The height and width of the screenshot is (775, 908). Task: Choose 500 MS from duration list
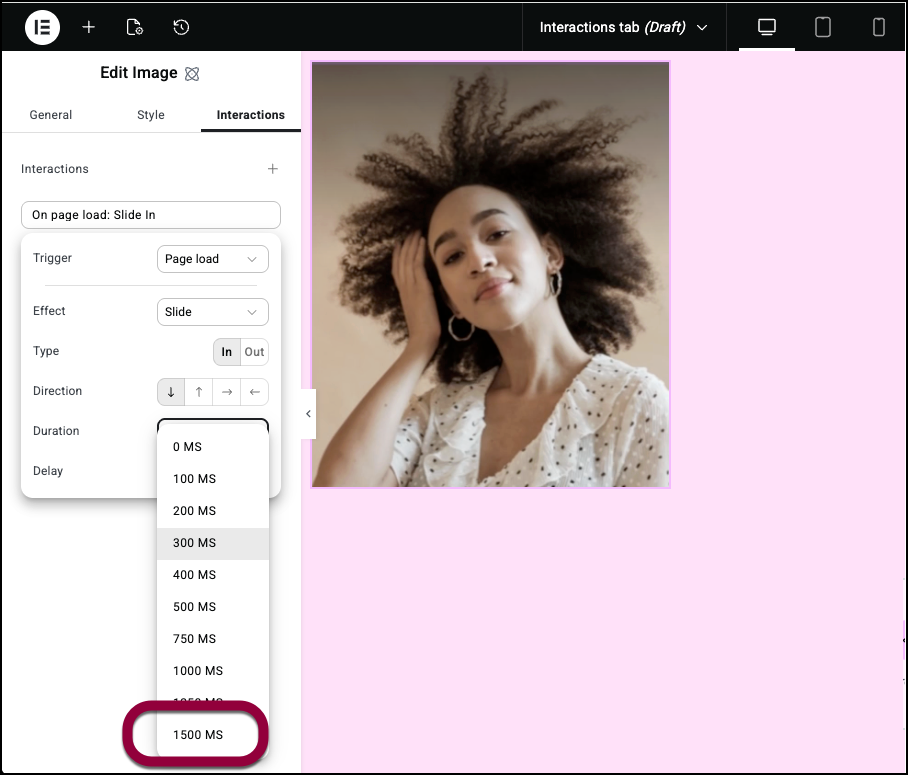coord(194,607)
